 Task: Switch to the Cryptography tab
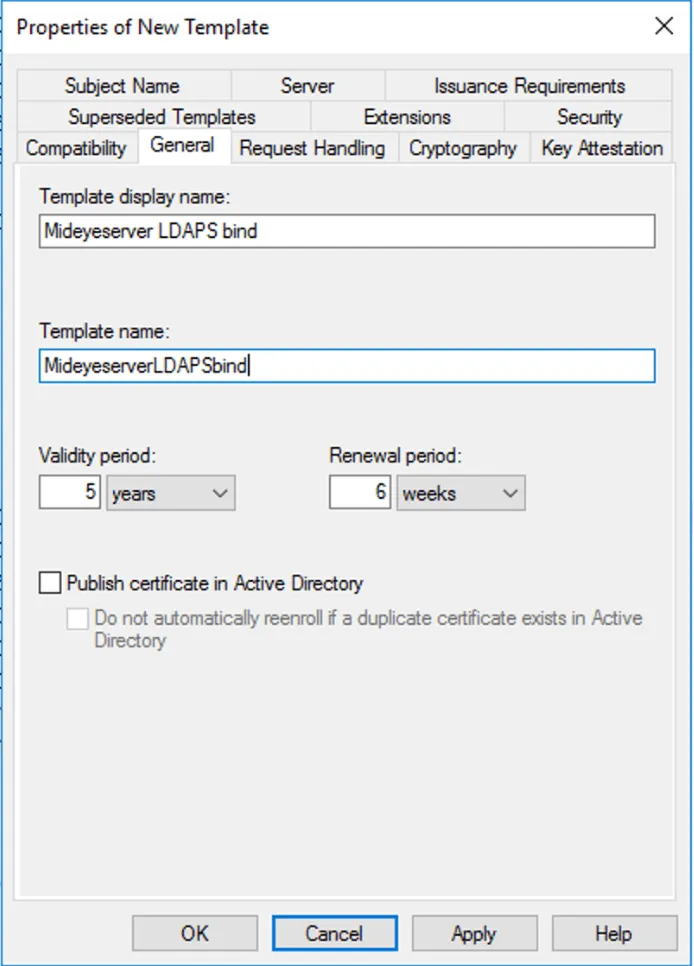tap(462, 147)
